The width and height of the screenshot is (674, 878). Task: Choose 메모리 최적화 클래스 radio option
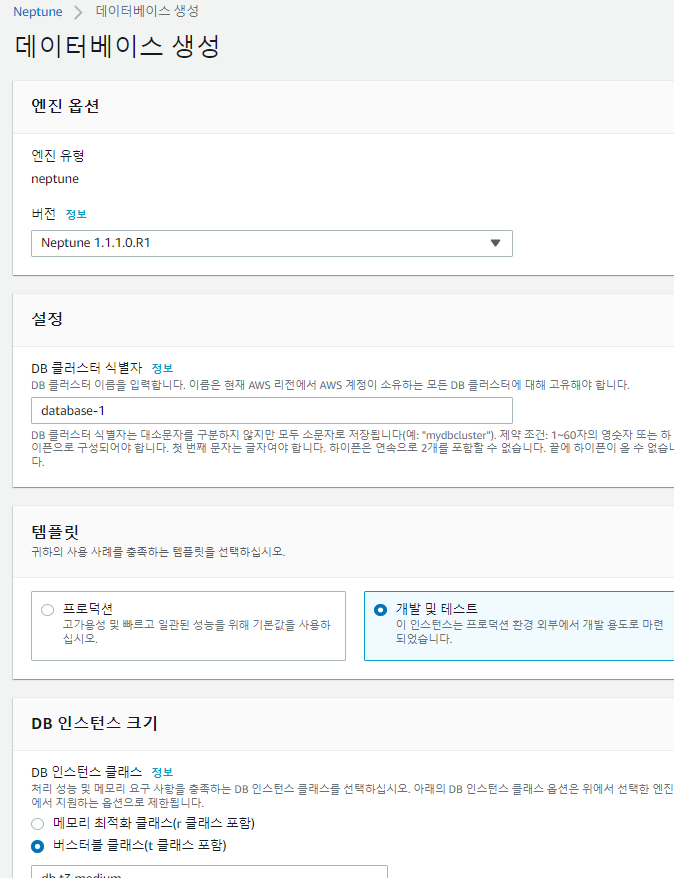tap(38, 823)
